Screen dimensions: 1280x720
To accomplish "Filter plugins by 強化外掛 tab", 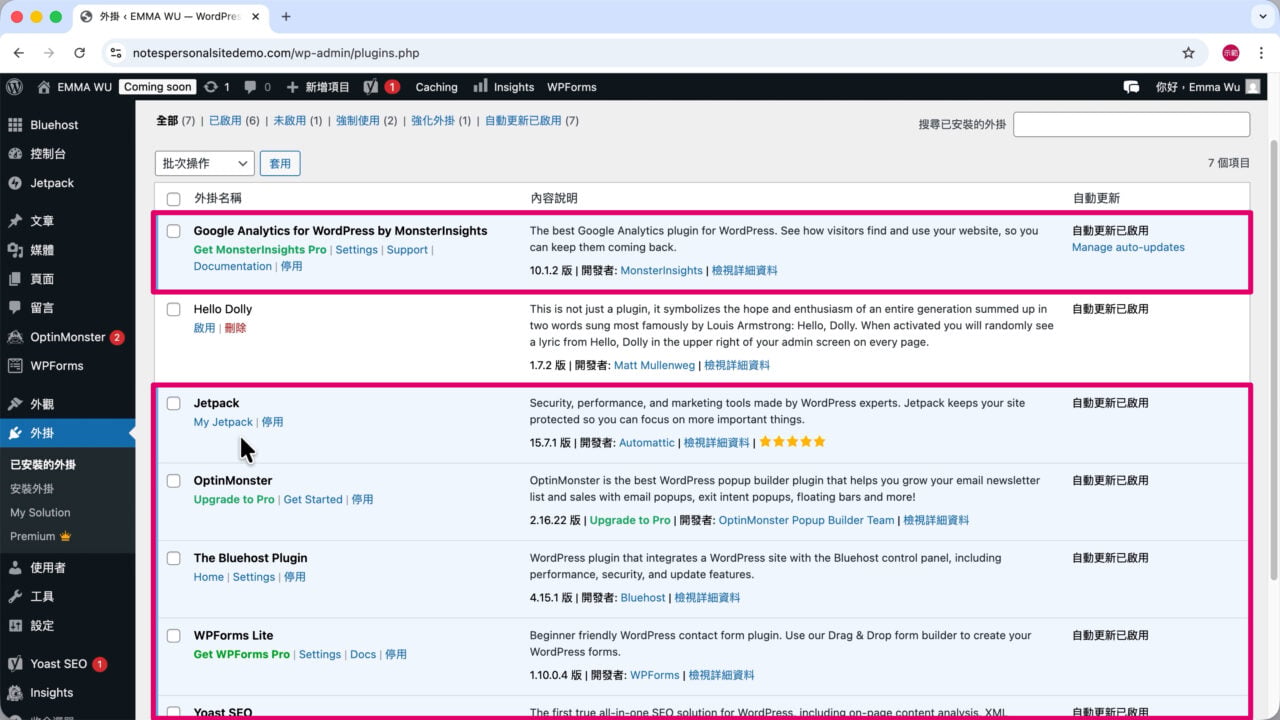I will (x=432, y=121).
